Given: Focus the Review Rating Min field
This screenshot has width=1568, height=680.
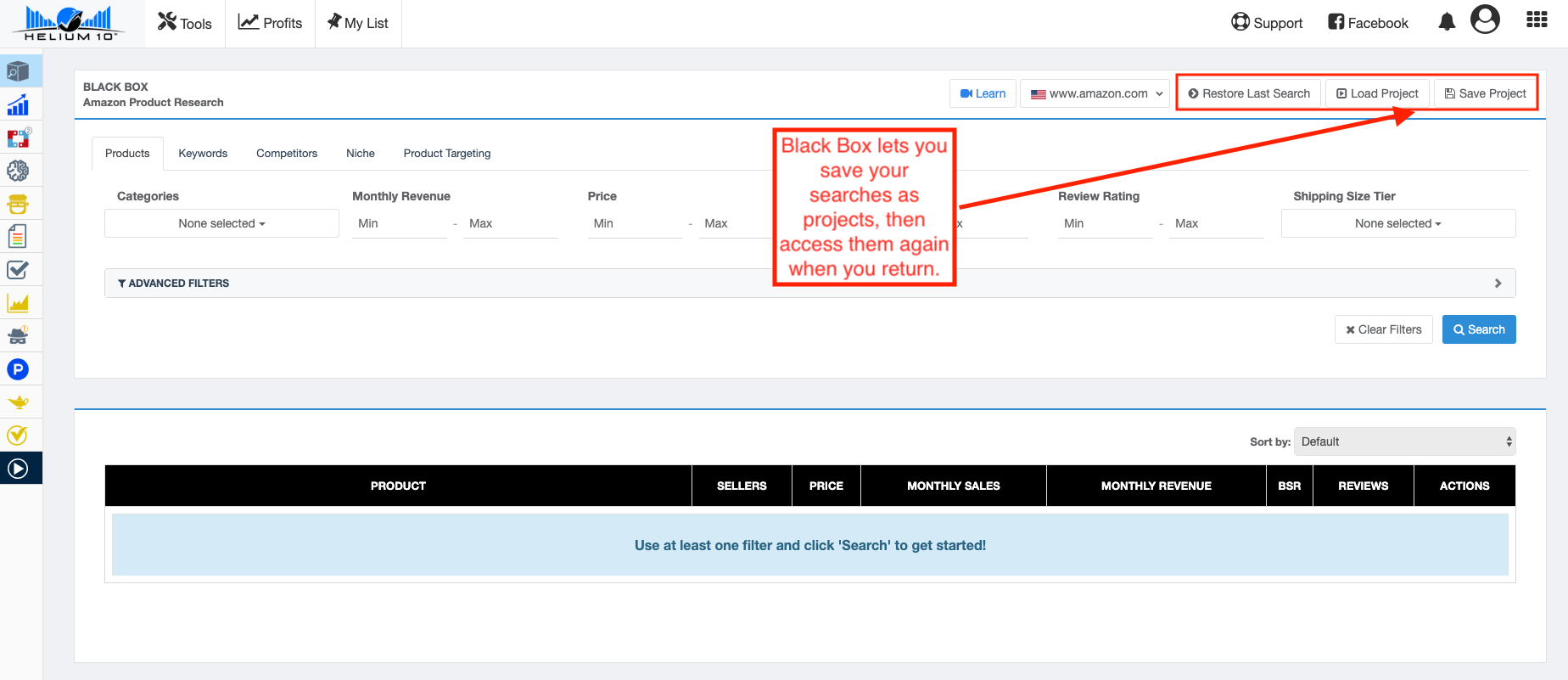Looking at the screenshot, I should (1106, 223).
